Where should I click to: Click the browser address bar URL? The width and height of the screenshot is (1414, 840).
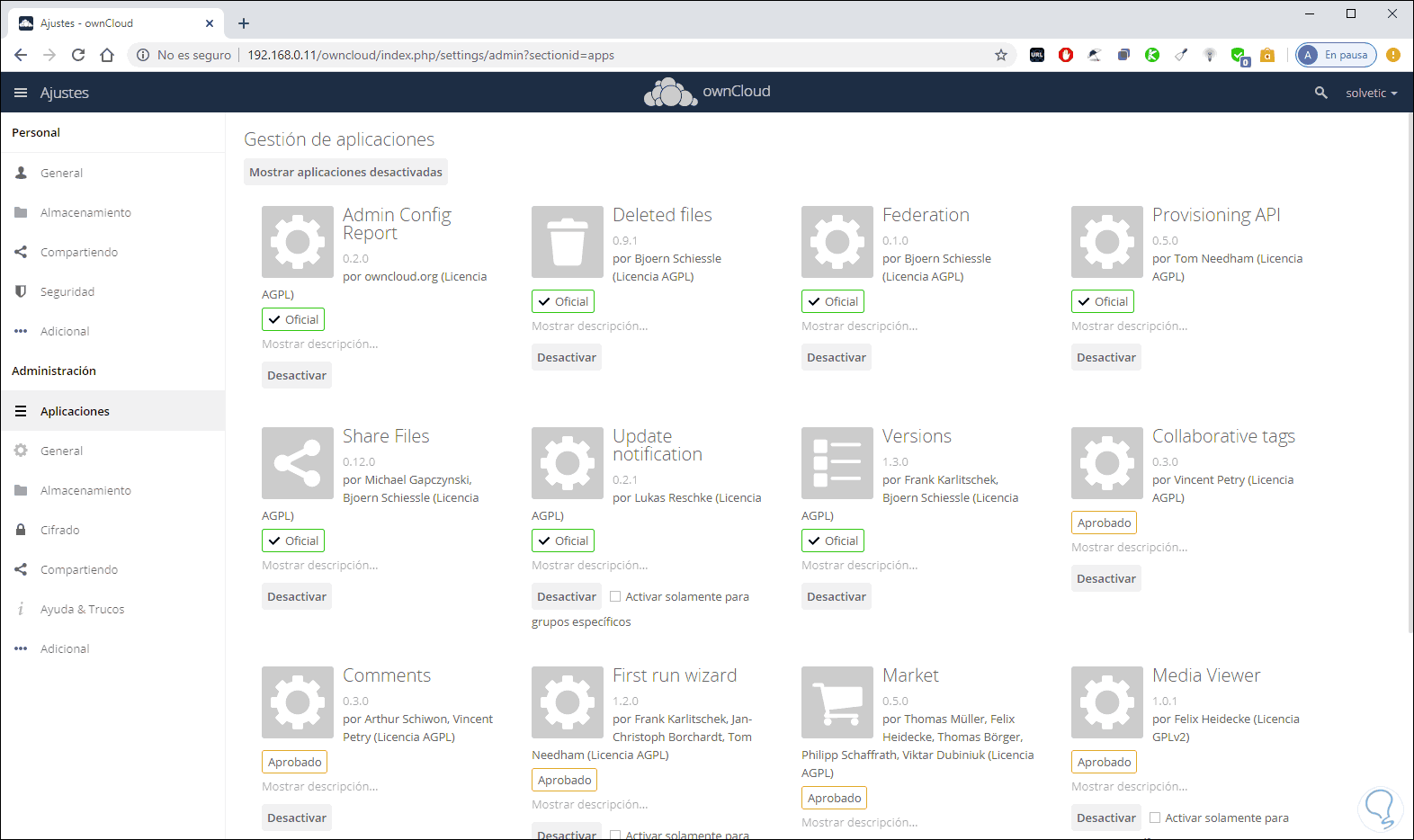[x=431, y=55]
